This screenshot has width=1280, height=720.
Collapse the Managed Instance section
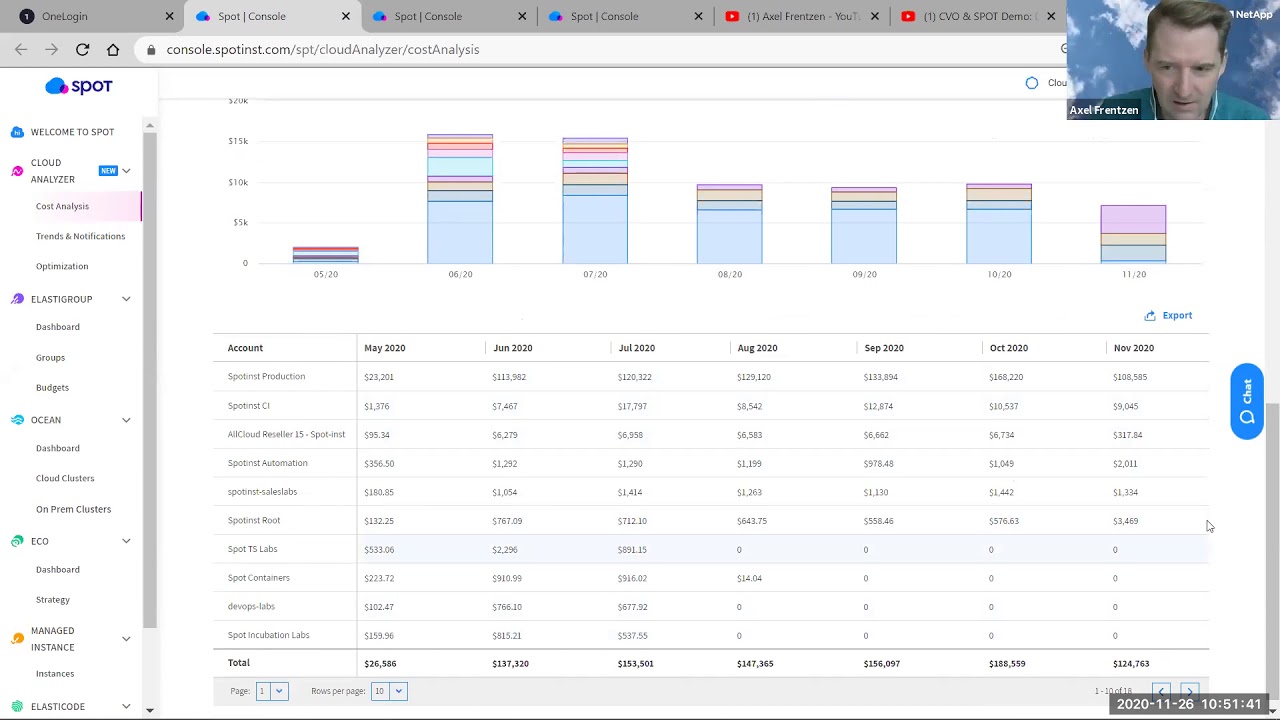(126, 639)
